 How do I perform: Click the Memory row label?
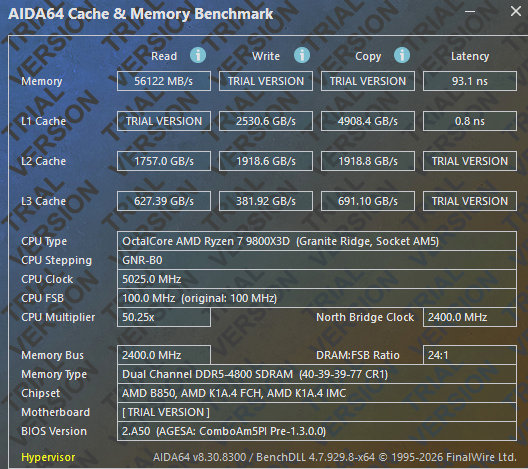[x=41, y=81]
